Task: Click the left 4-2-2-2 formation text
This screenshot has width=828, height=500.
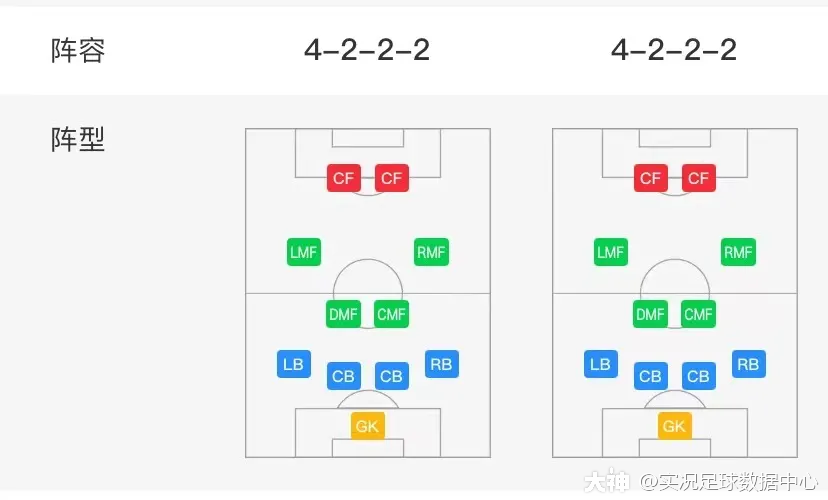Action: click(x=367, y=50)
